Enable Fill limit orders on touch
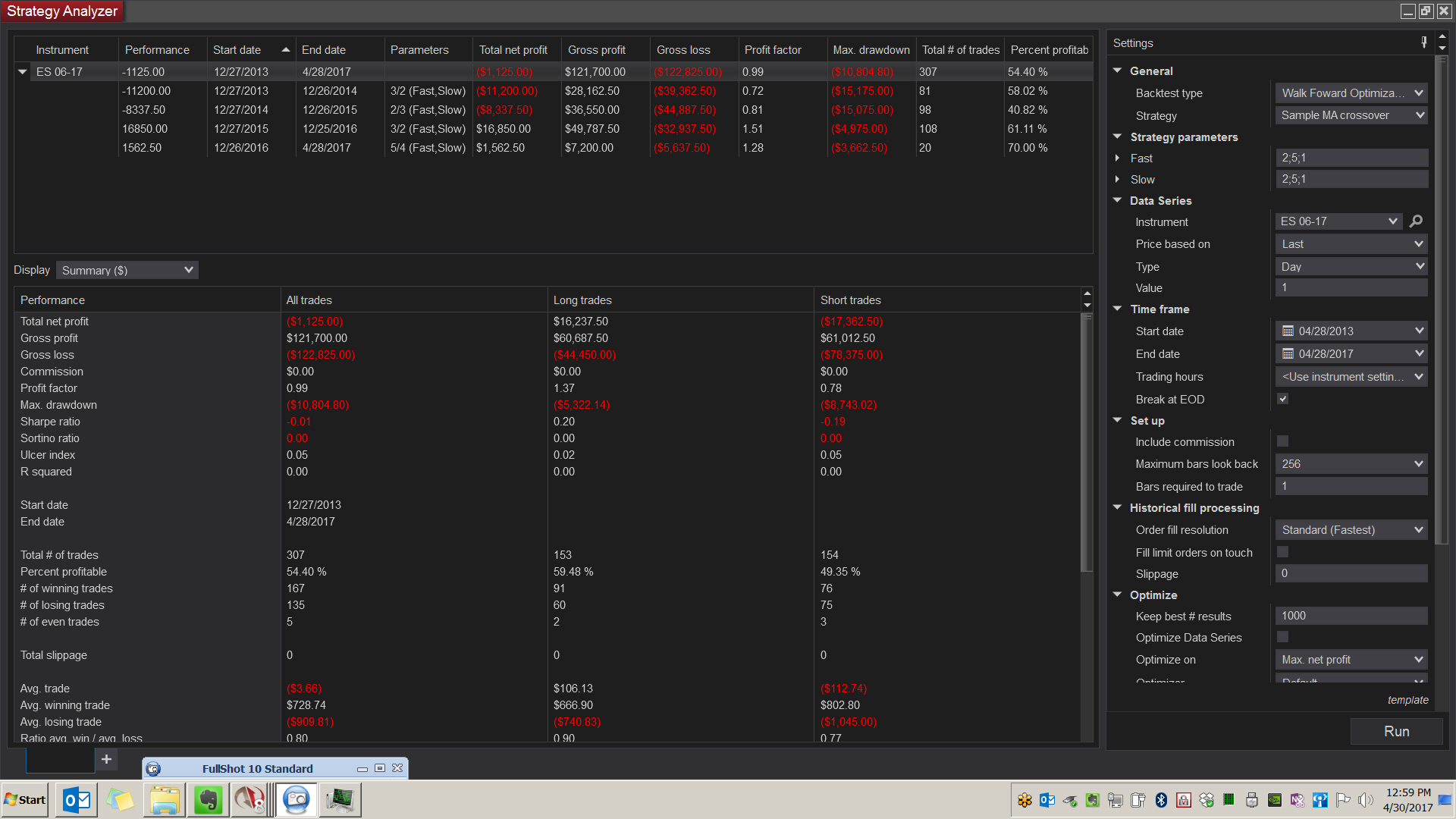This screenshot has width=1456, height=819. point(1282,552)
